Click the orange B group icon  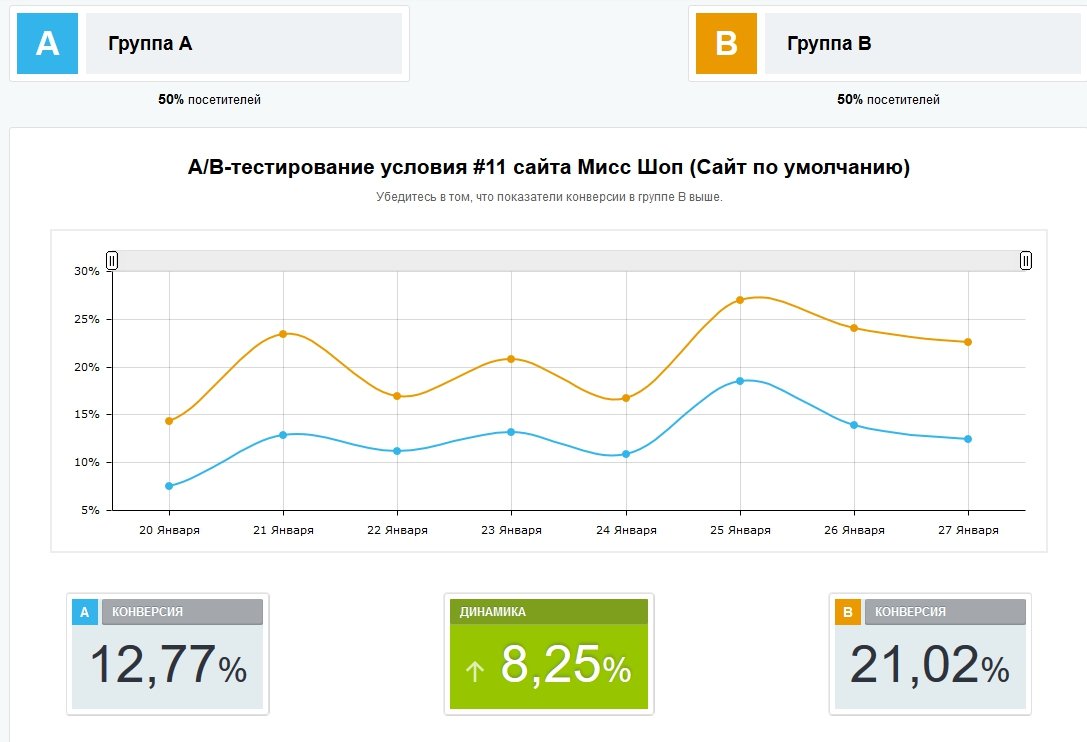coord(726,43)
